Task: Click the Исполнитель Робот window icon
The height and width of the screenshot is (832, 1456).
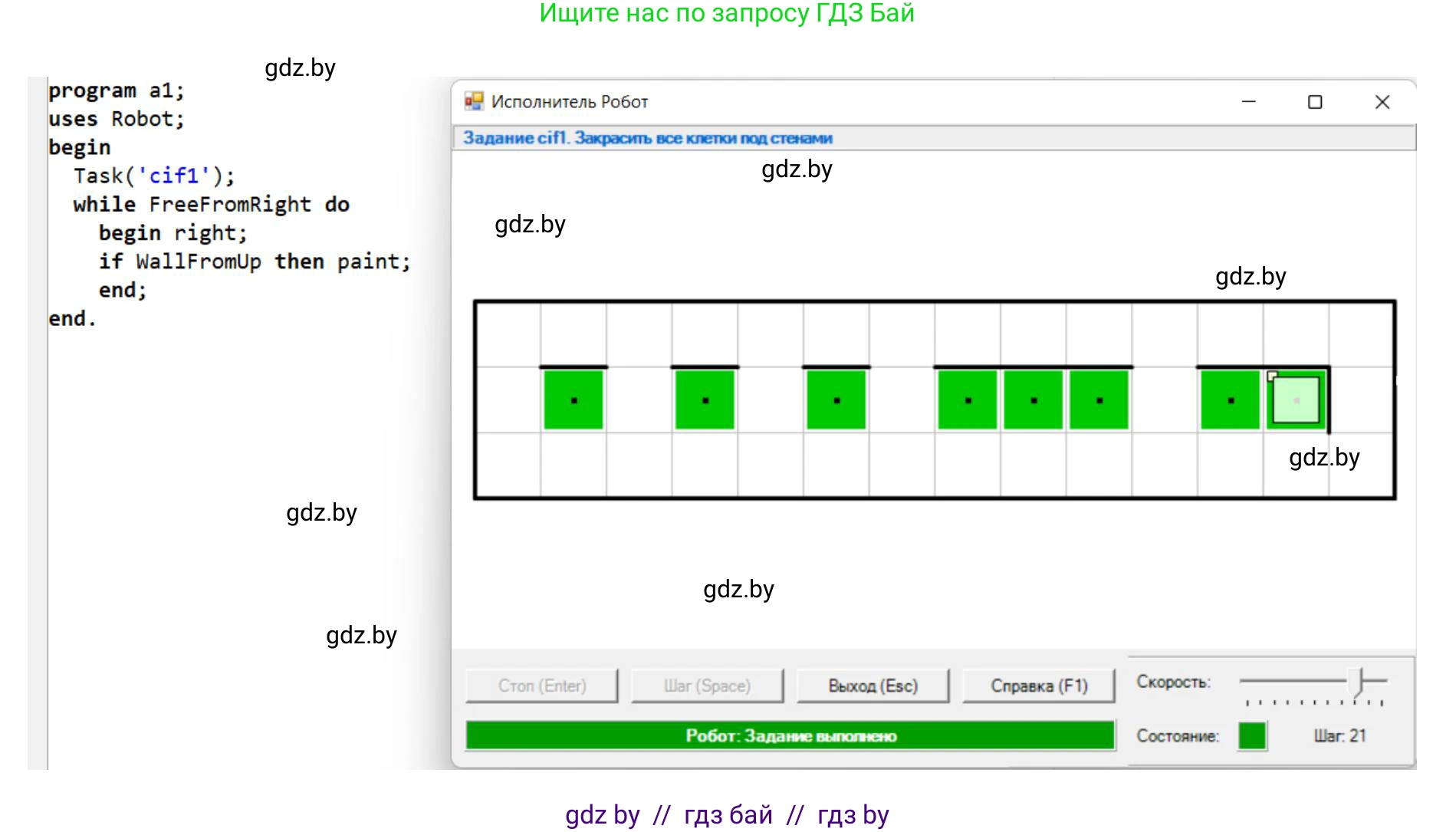Action: point(474,101)
